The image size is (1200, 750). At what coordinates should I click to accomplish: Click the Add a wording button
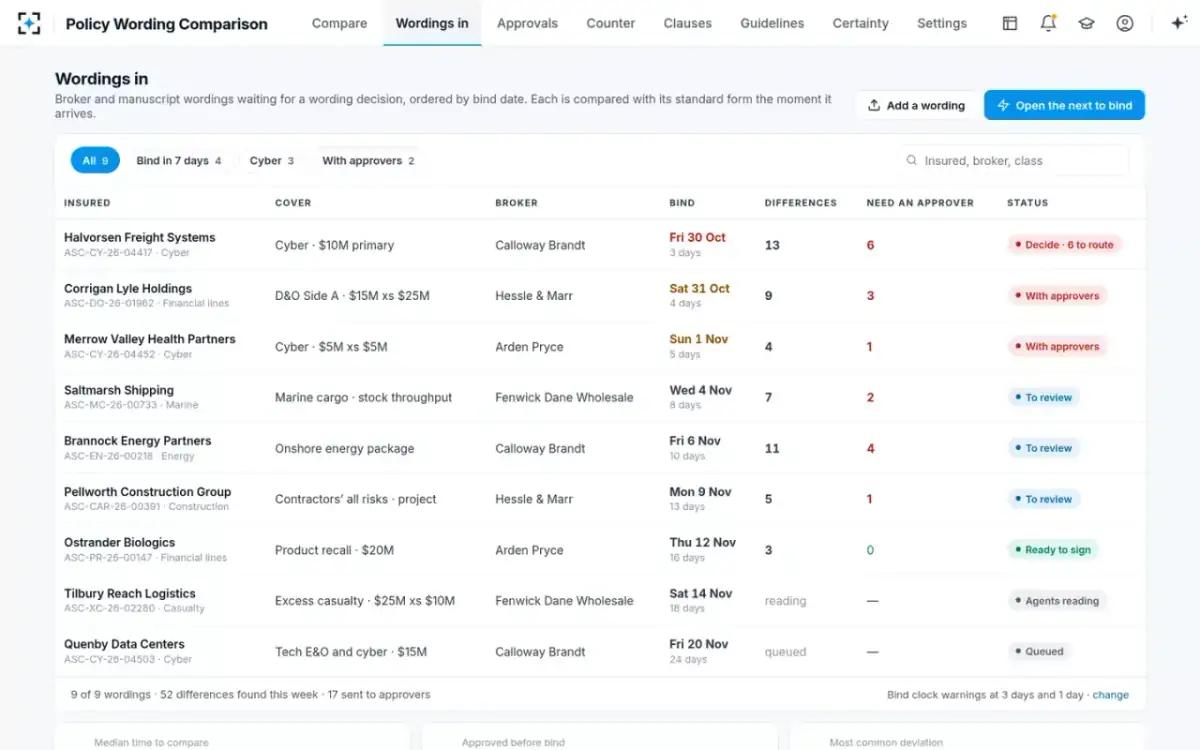(916, 105)
